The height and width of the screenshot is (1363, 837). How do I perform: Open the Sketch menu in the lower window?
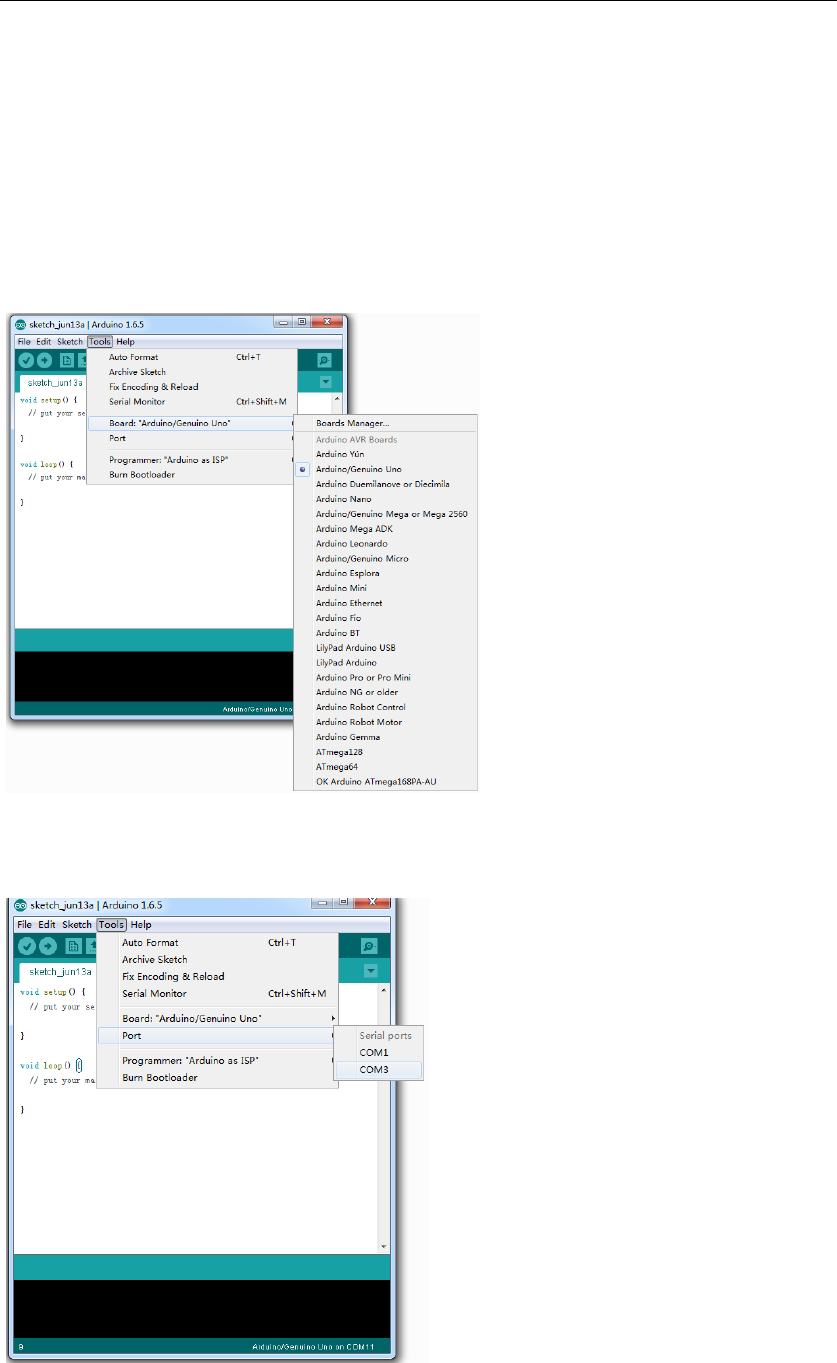coord(77,925)
